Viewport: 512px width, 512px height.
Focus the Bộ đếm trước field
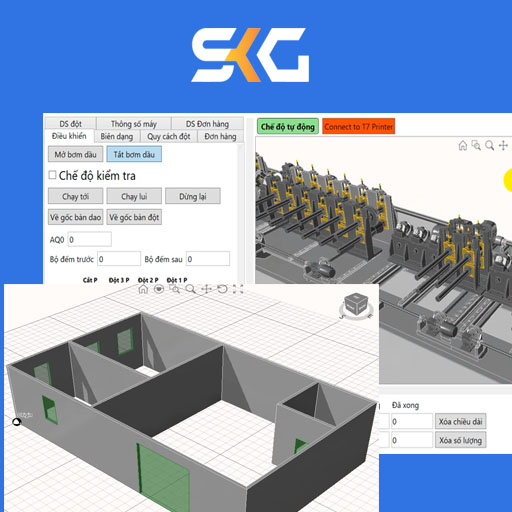[x=119, y=259]
